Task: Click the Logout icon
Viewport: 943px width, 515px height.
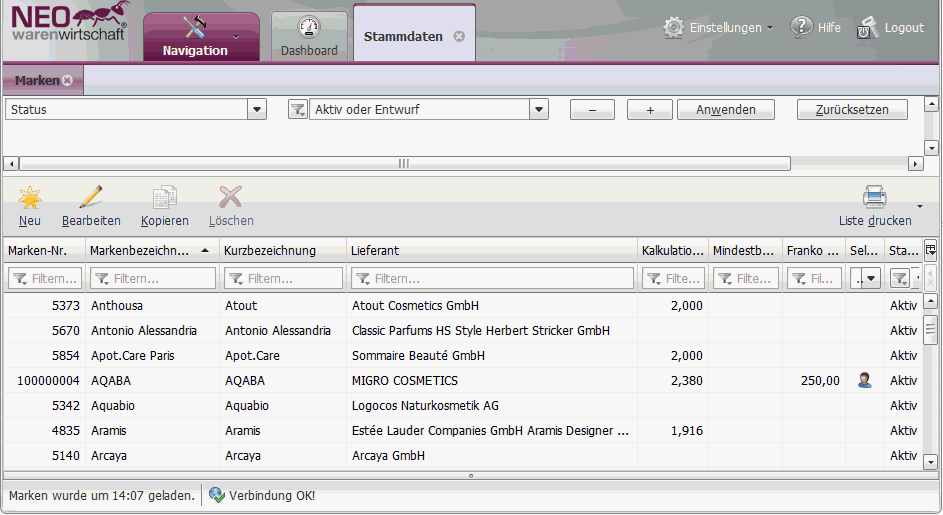Action: pyautogui.click(x=867, y=28)
